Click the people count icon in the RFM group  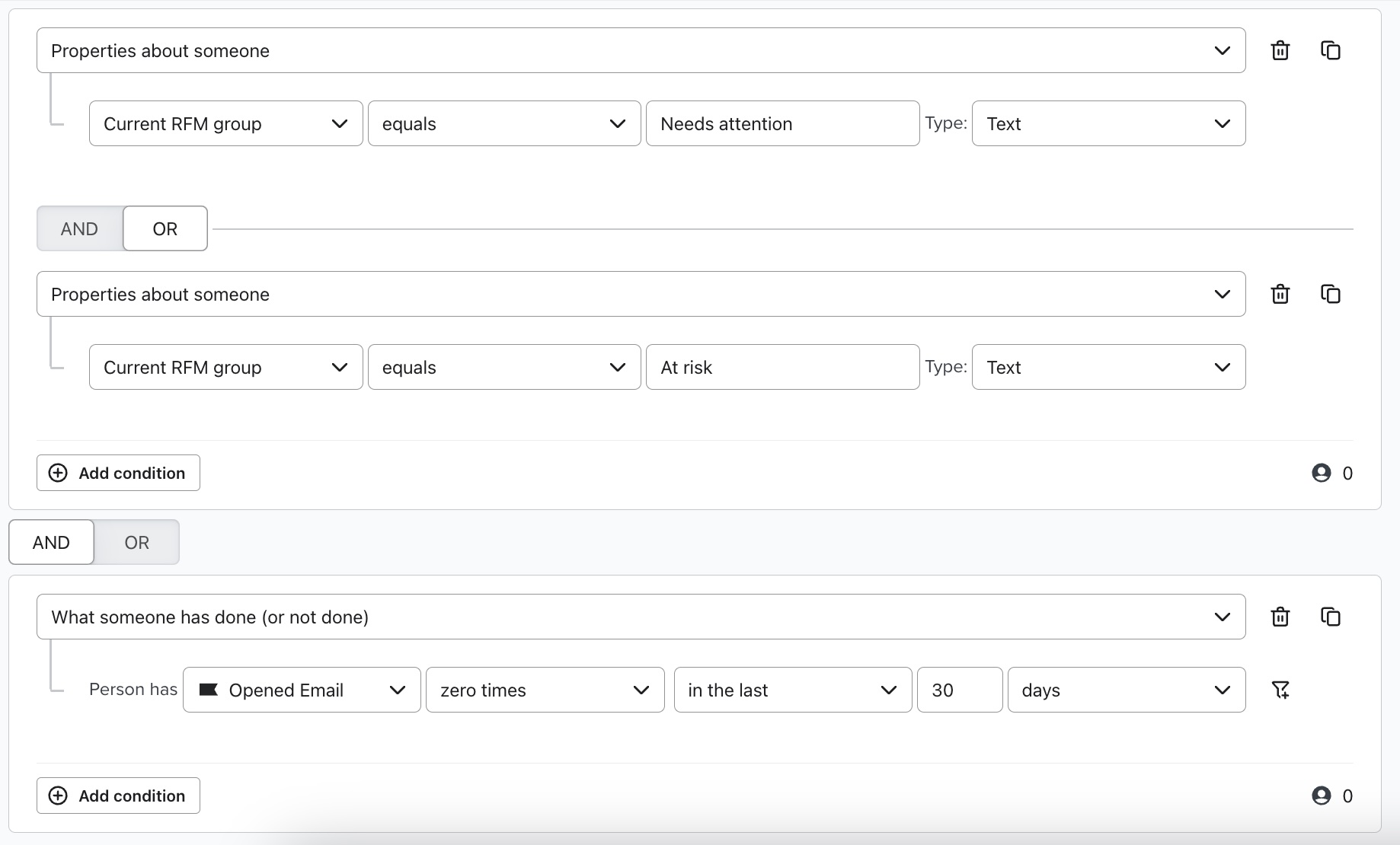click(1322, 473)
